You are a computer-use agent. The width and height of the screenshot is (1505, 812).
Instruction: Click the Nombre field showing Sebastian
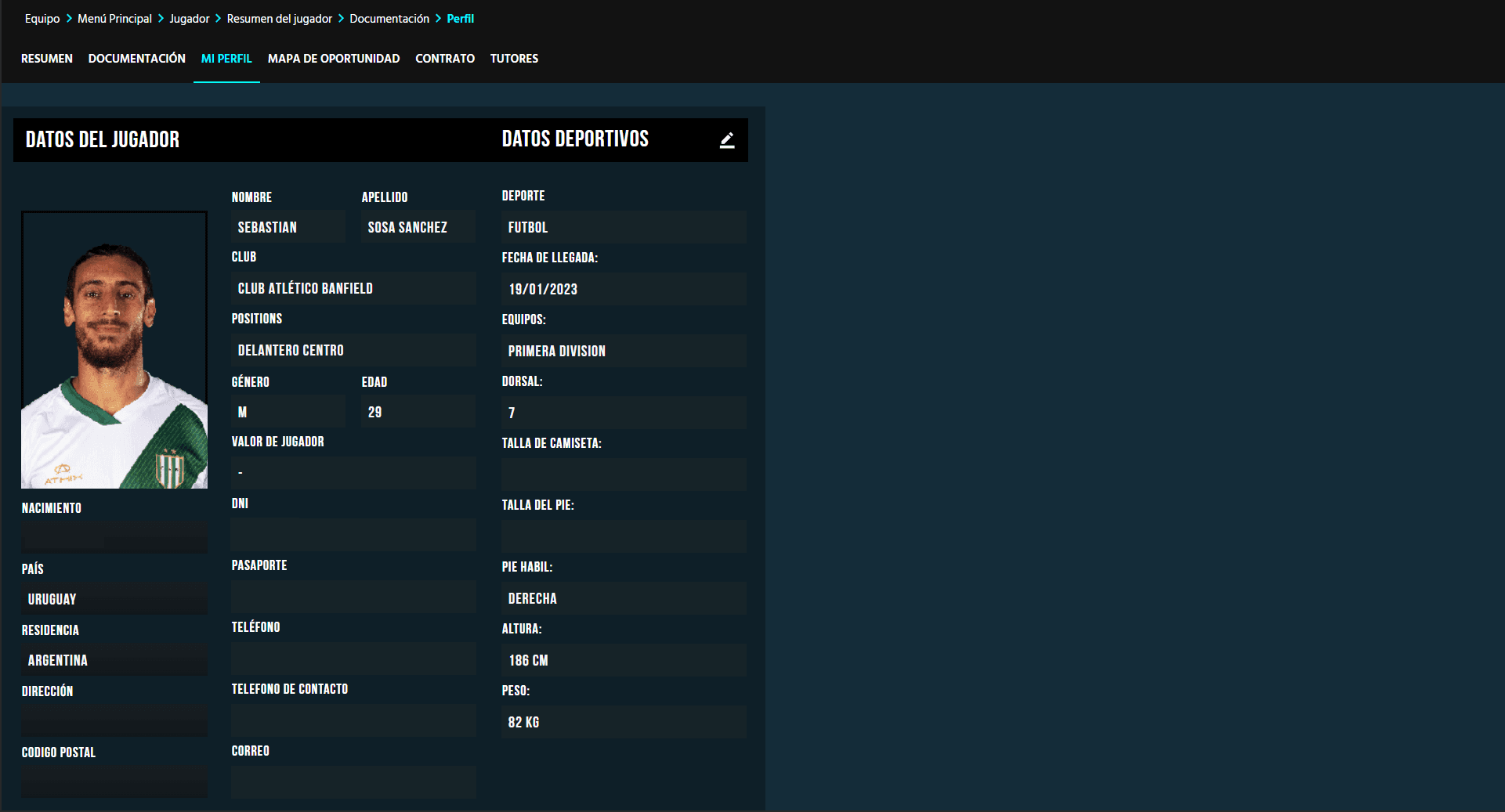click(x=288, y=227)
